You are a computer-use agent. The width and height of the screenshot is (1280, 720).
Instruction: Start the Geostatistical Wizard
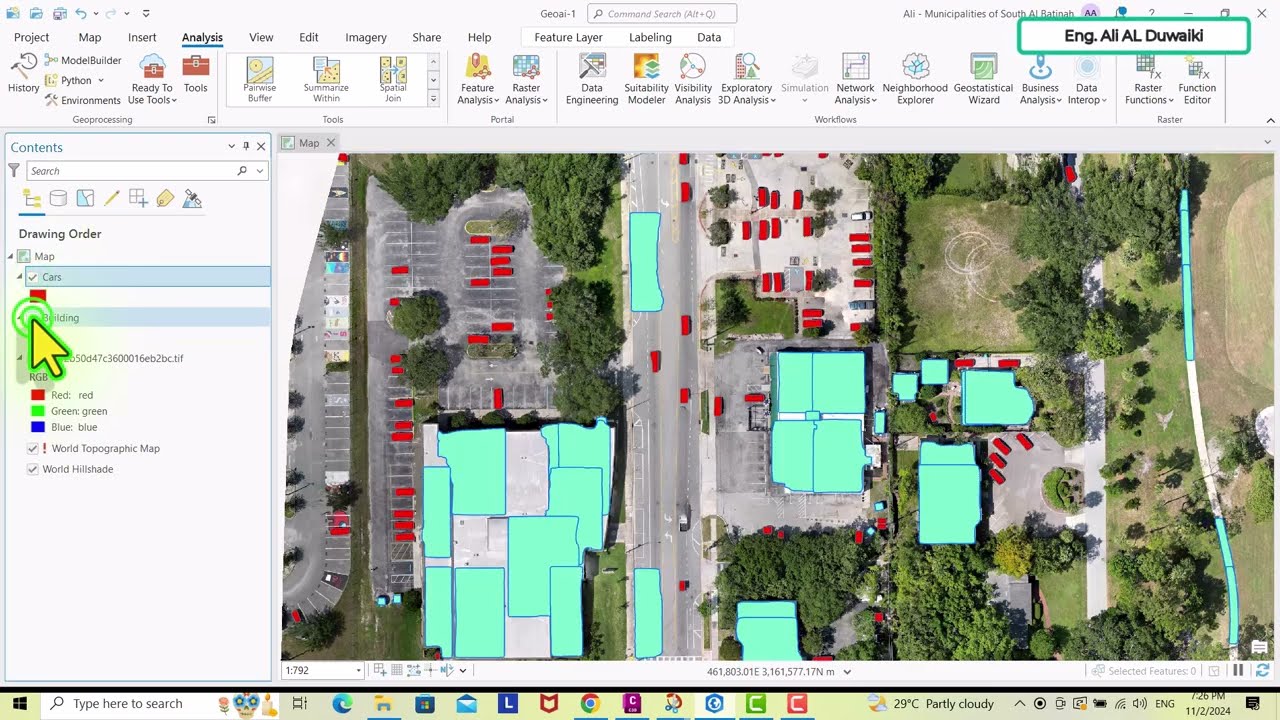[984, 79]
